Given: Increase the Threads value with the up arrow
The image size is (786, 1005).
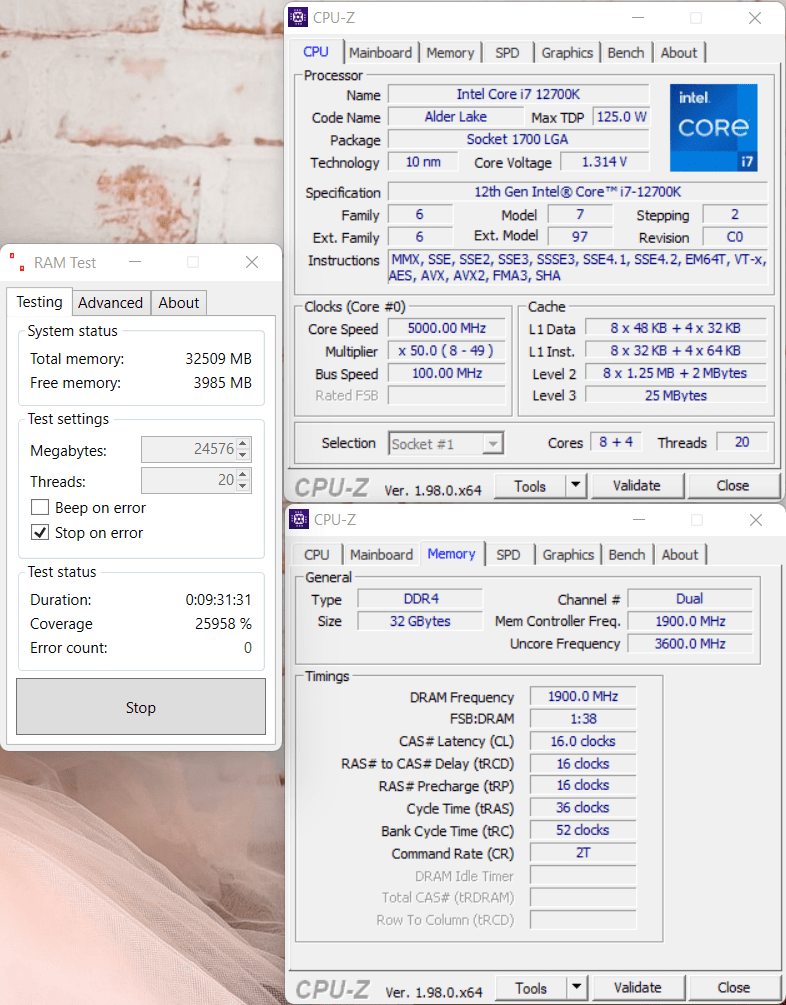Looking at the screenshot, I should pos(243,475).
